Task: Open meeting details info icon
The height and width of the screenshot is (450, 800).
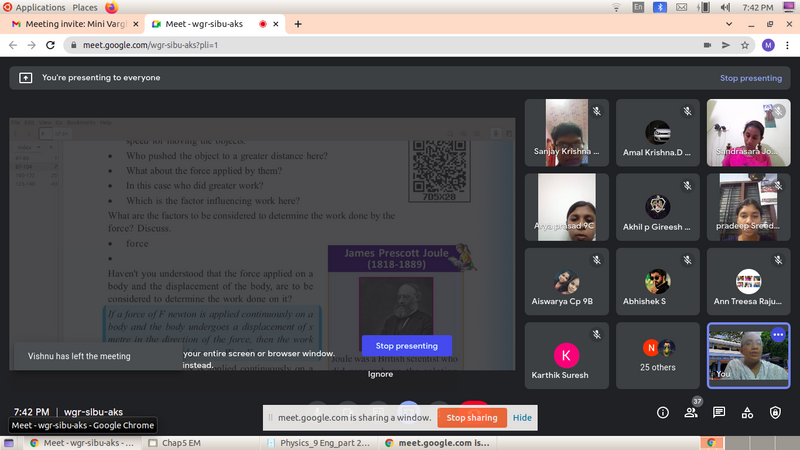Action: (662, 412)
